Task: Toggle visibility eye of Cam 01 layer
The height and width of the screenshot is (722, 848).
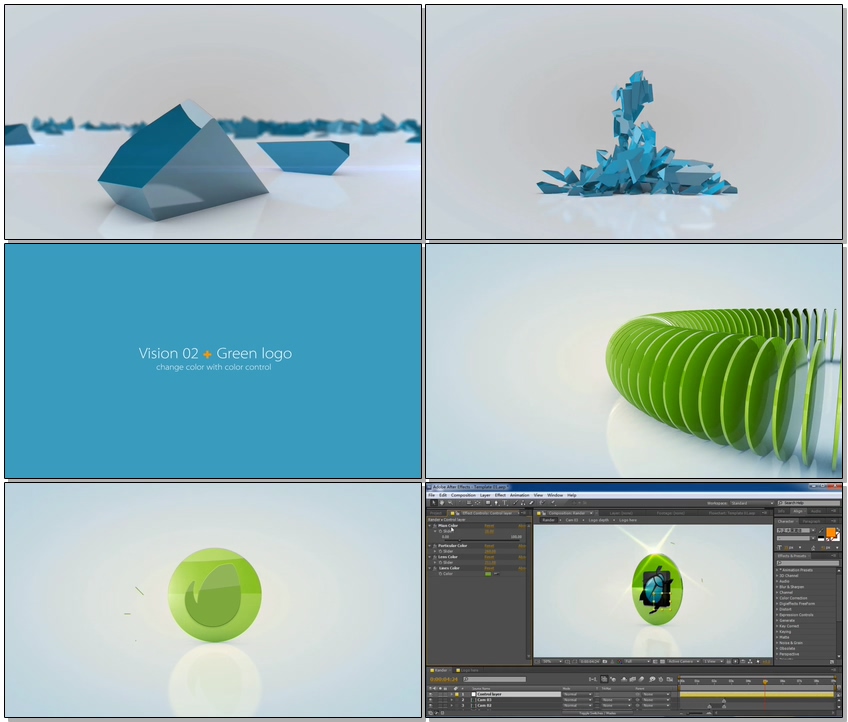Action: point(432,700)
